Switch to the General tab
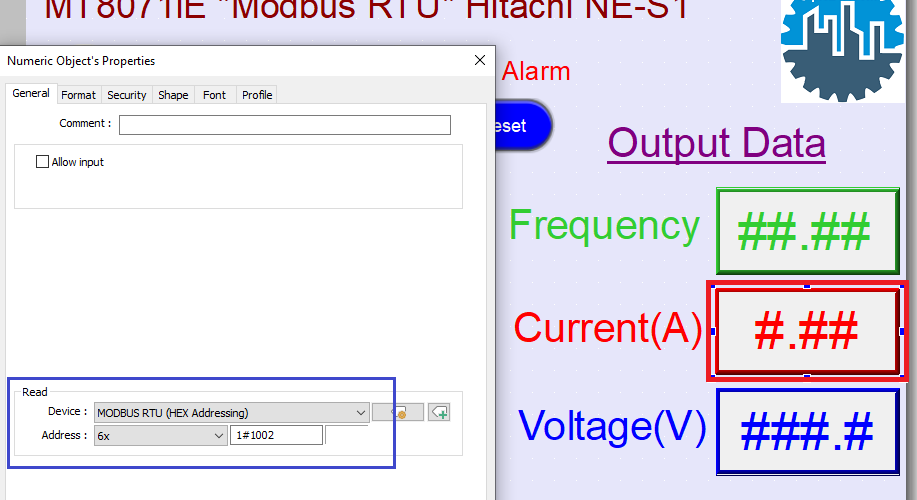 coord(31,94)
